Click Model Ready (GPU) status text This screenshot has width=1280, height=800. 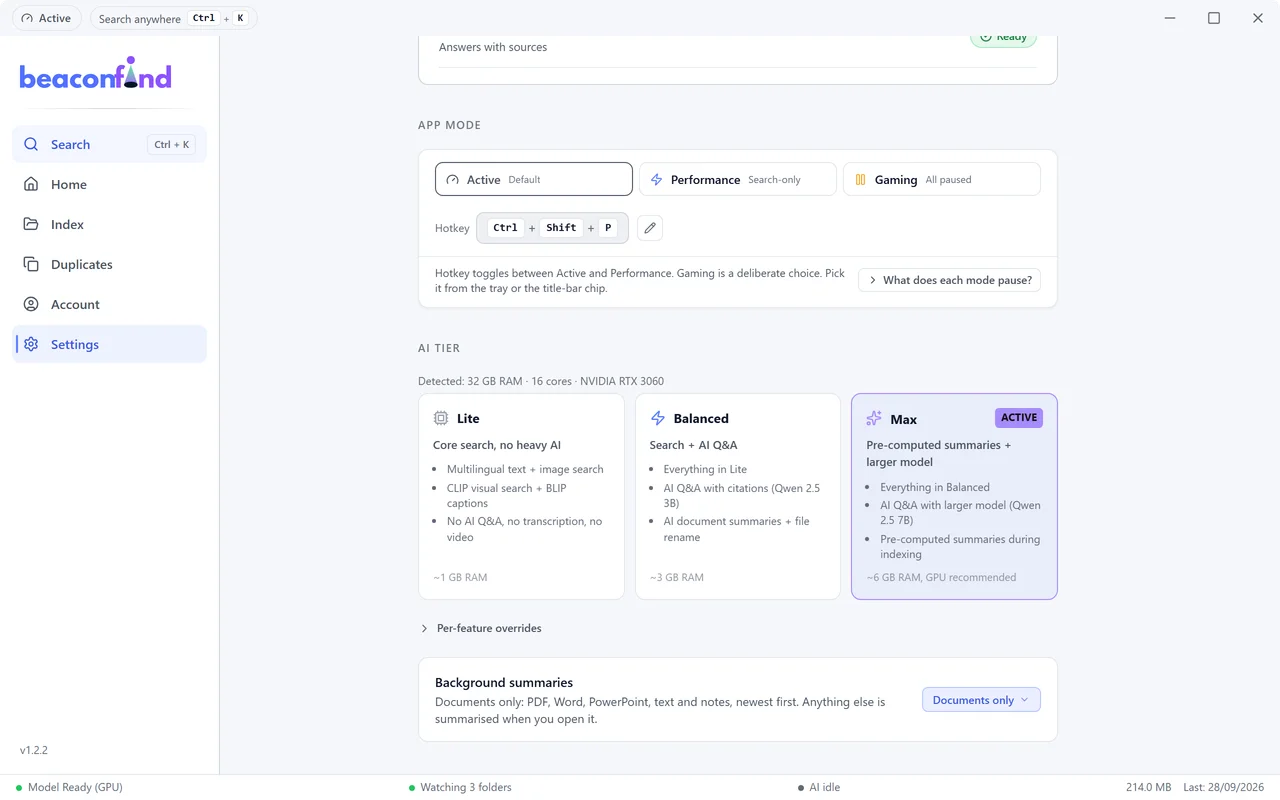[x=75, y=788]
